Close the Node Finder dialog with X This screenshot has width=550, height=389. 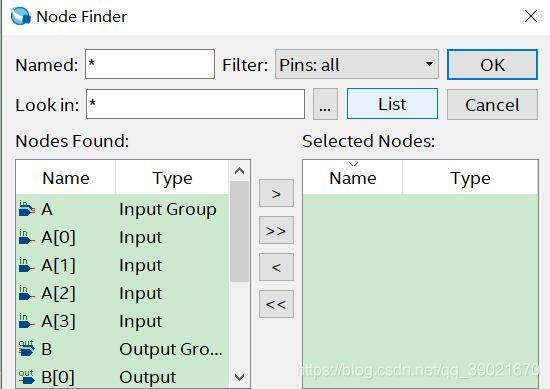(531, 16)
